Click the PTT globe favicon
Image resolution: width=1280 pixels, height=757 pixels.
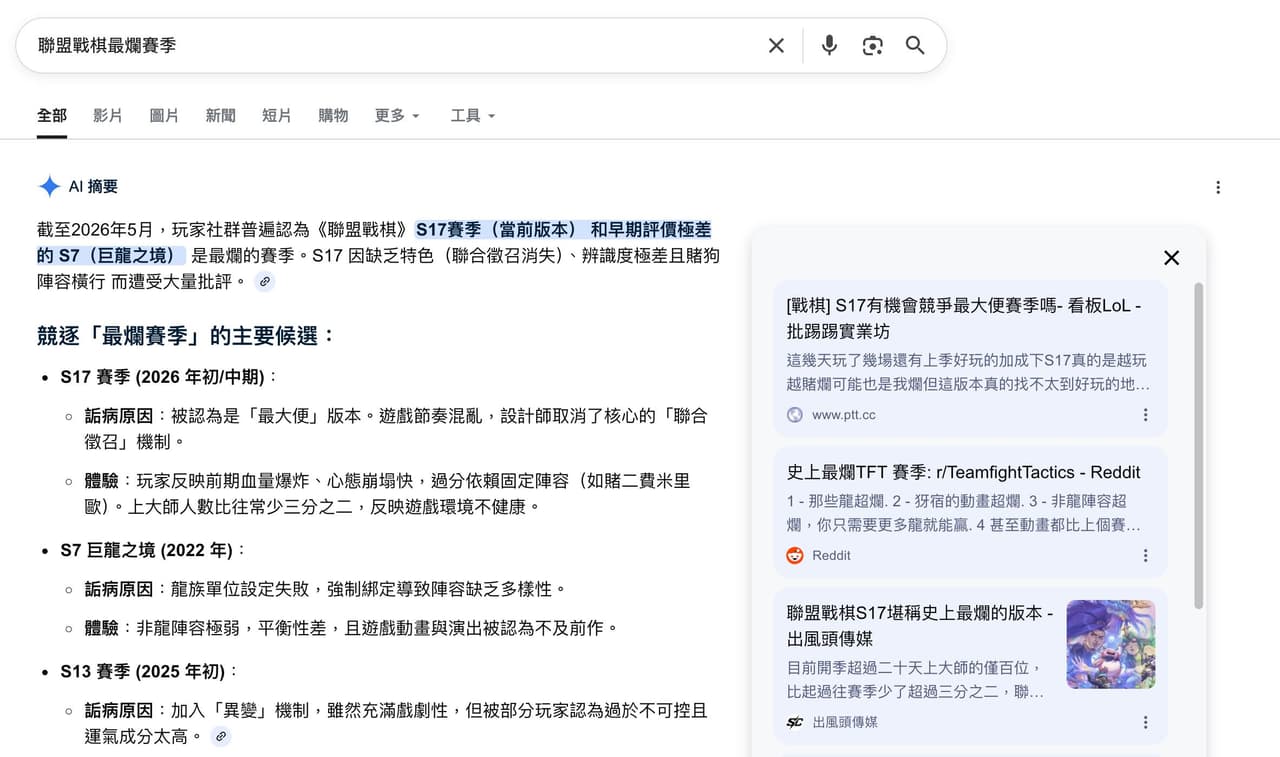795,415
